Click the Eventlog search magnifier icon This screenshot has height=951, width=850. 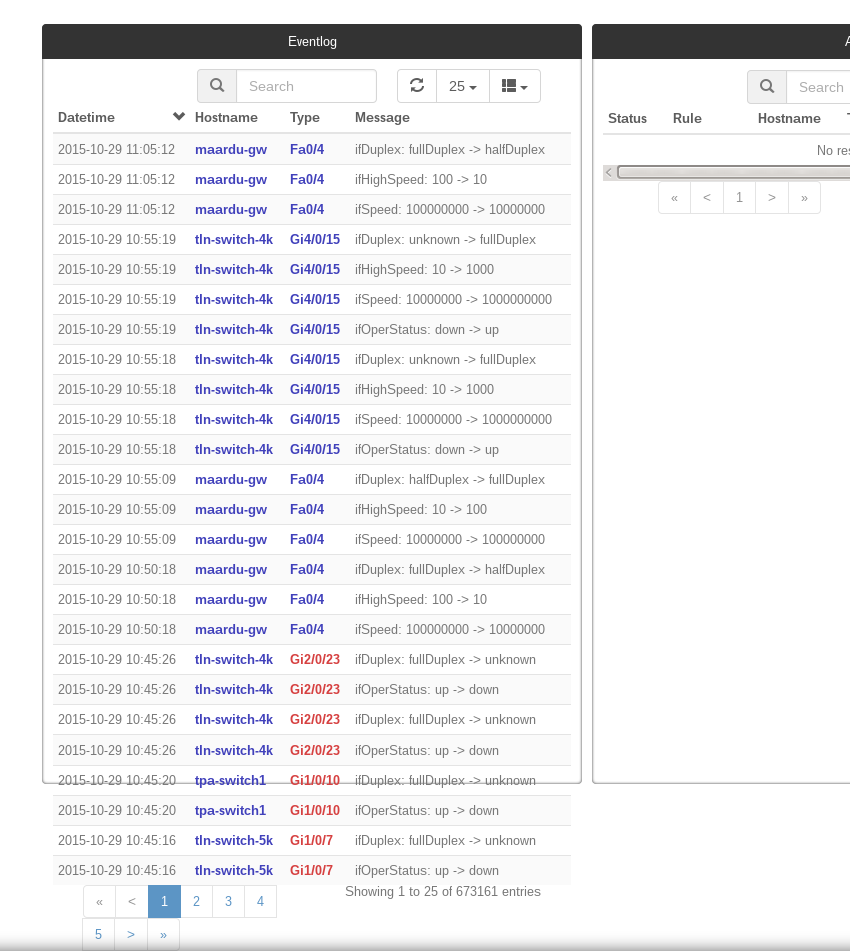[217, 86]
